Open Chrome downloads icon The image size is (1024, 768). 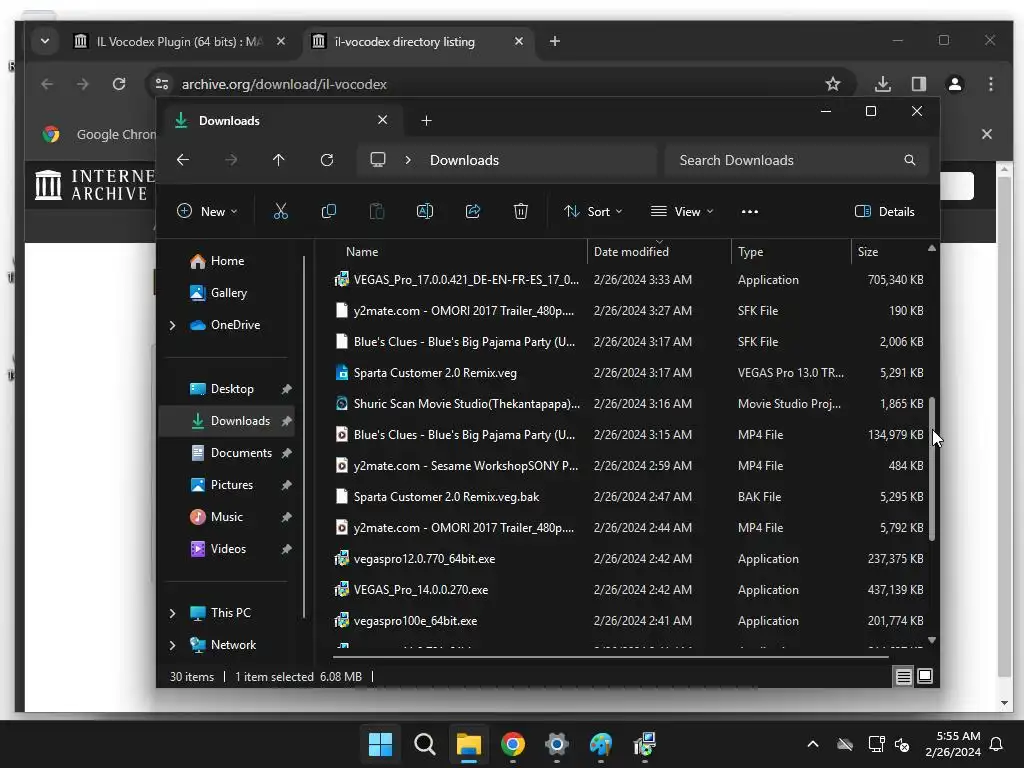click(x=883, y=84)
